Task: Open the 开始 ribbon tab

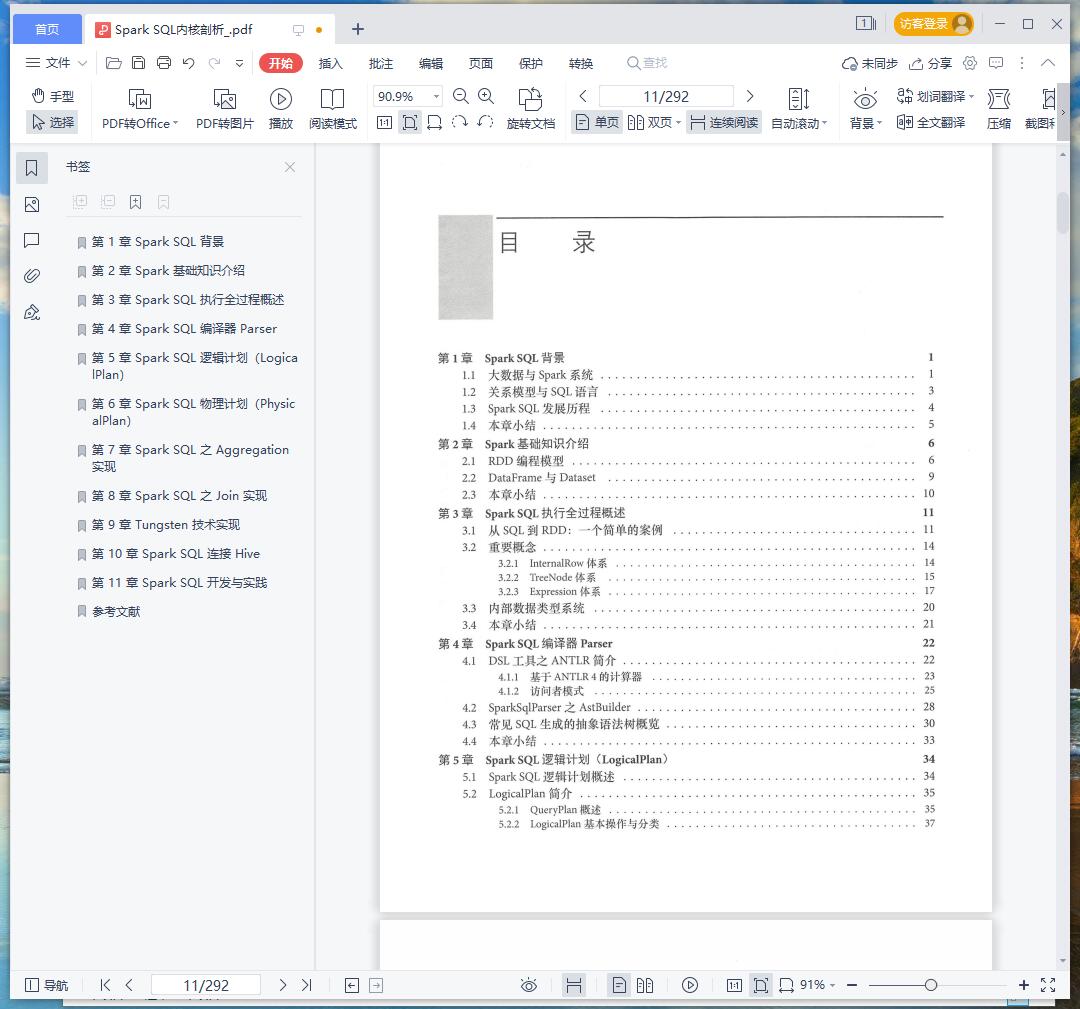Action: [x=280, y=63]
